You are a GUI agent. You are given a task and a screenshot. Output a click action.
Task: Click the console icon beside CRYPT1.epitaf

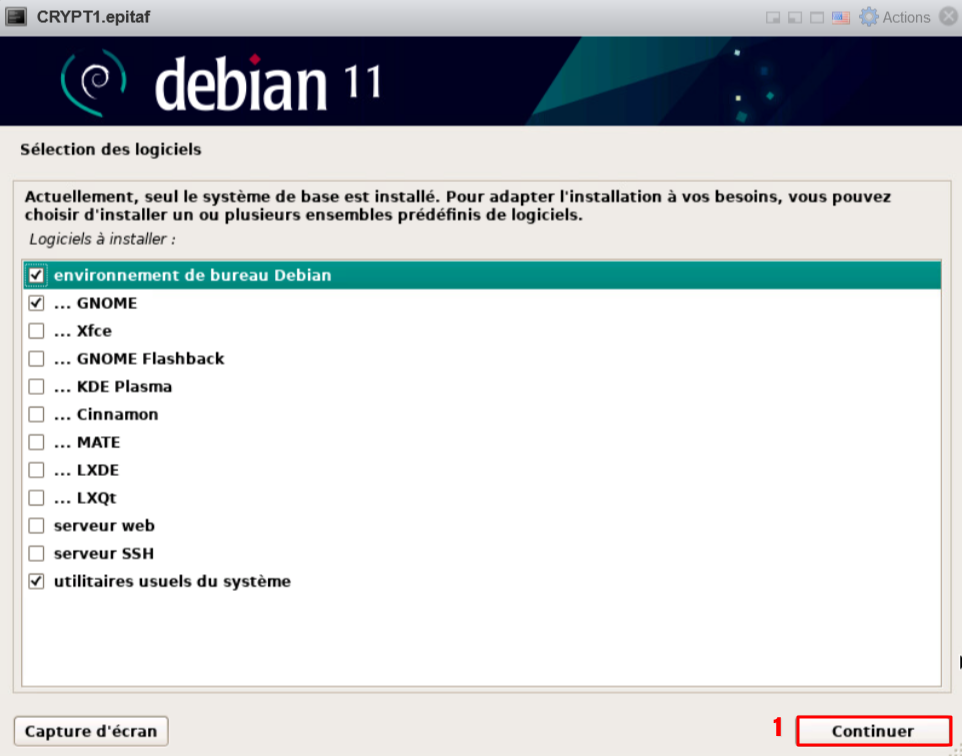(17, 17)
